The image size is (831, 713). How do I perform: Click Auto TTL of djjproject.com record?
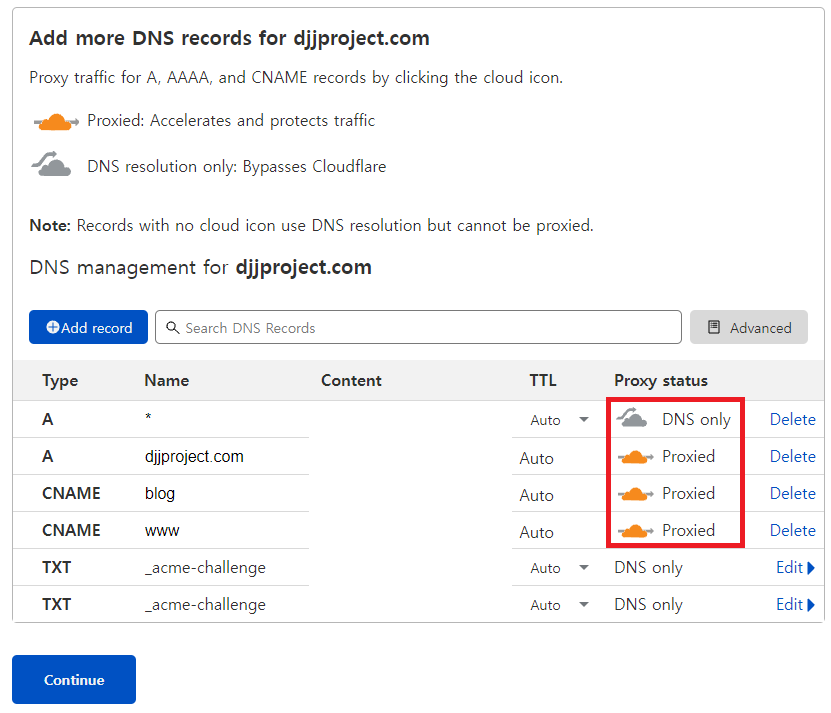click(x=536, y=459)
